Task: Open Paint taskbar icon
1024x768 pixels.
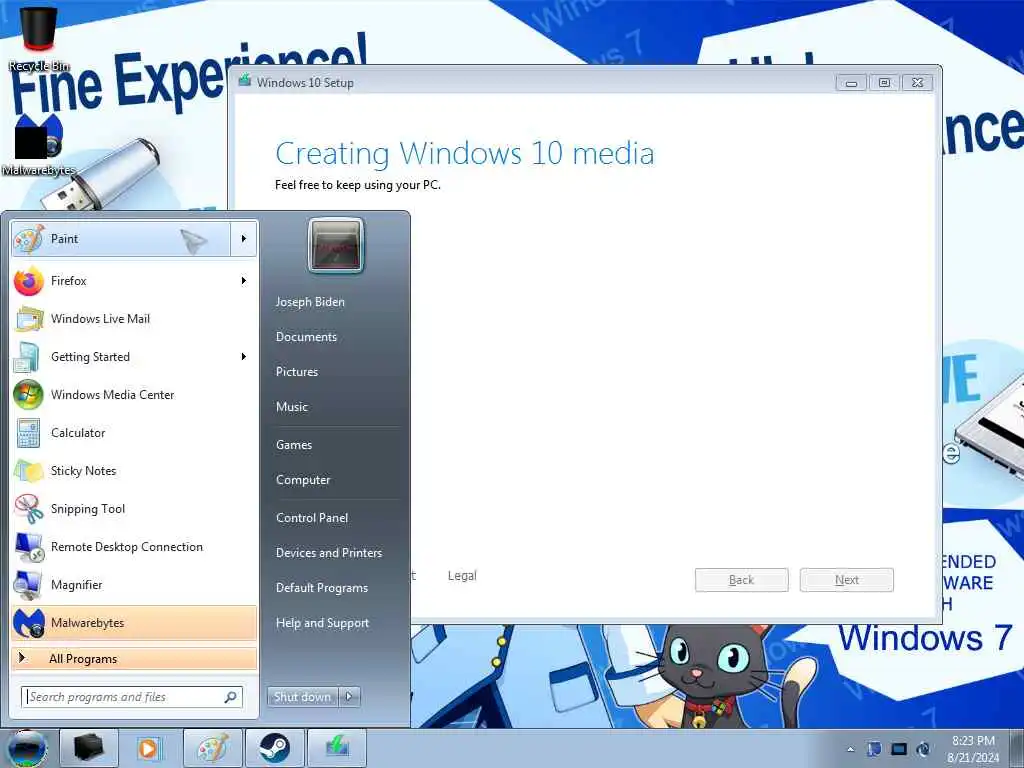Action: click(x=213, y=748)
